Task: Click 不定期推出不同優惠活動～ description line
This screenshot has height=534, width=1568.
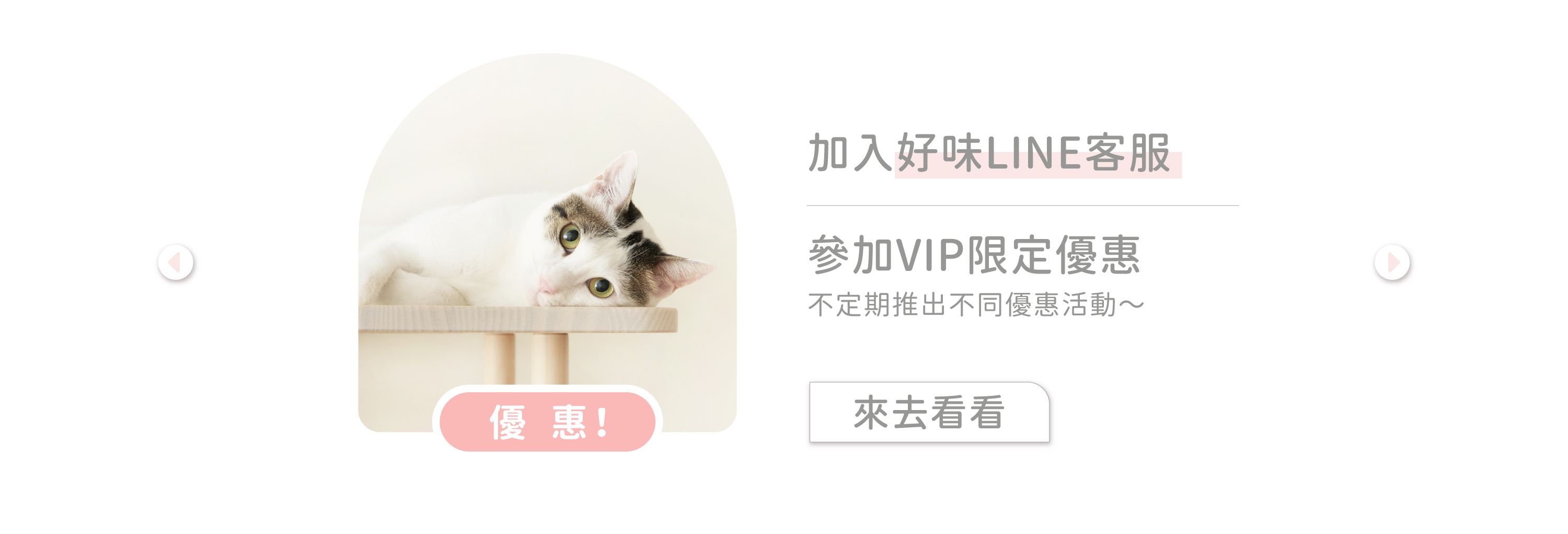Action: [x=976, y=304]
